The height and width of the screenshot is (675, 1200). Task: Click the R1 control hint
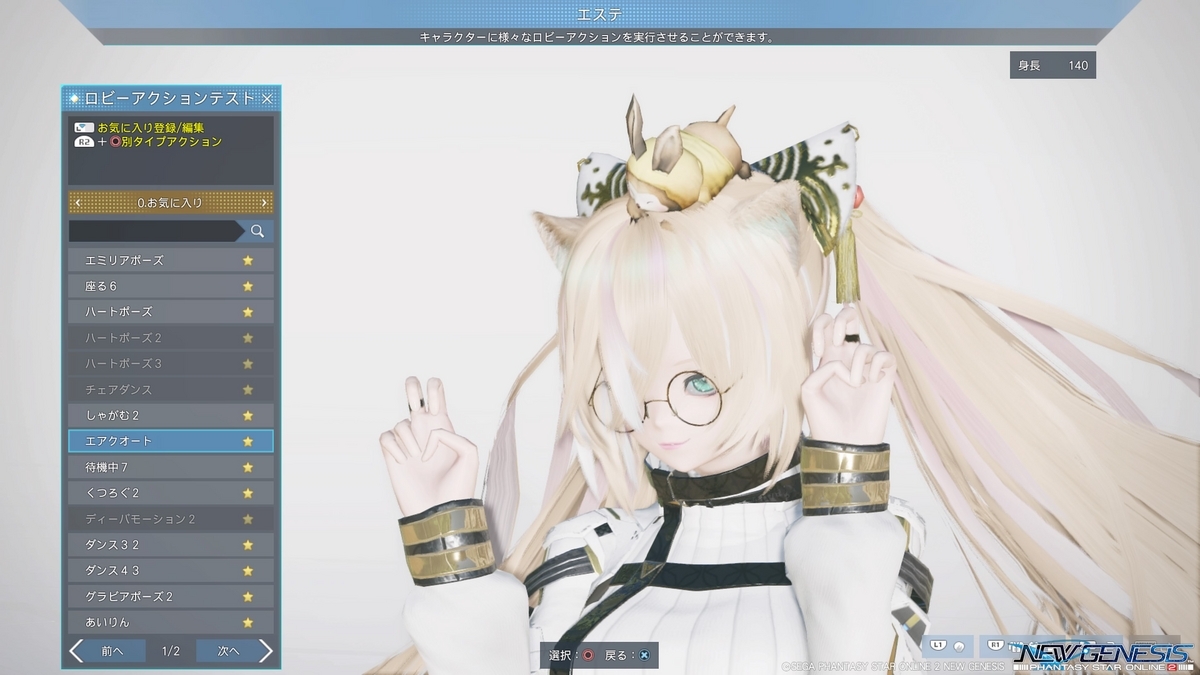[996, 645]
